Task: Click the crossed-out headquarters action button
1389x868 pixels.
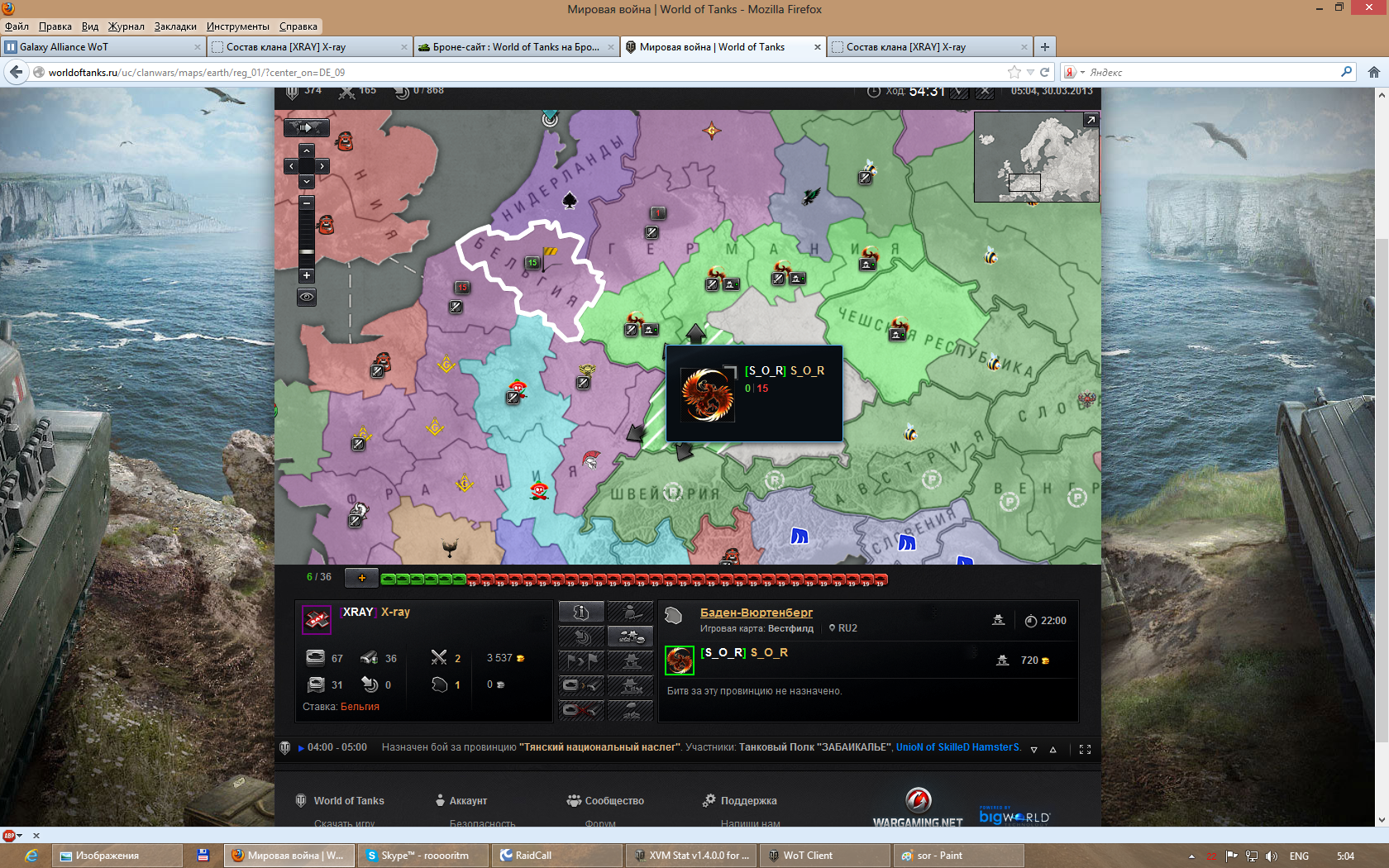Action: tap(630, 685)
